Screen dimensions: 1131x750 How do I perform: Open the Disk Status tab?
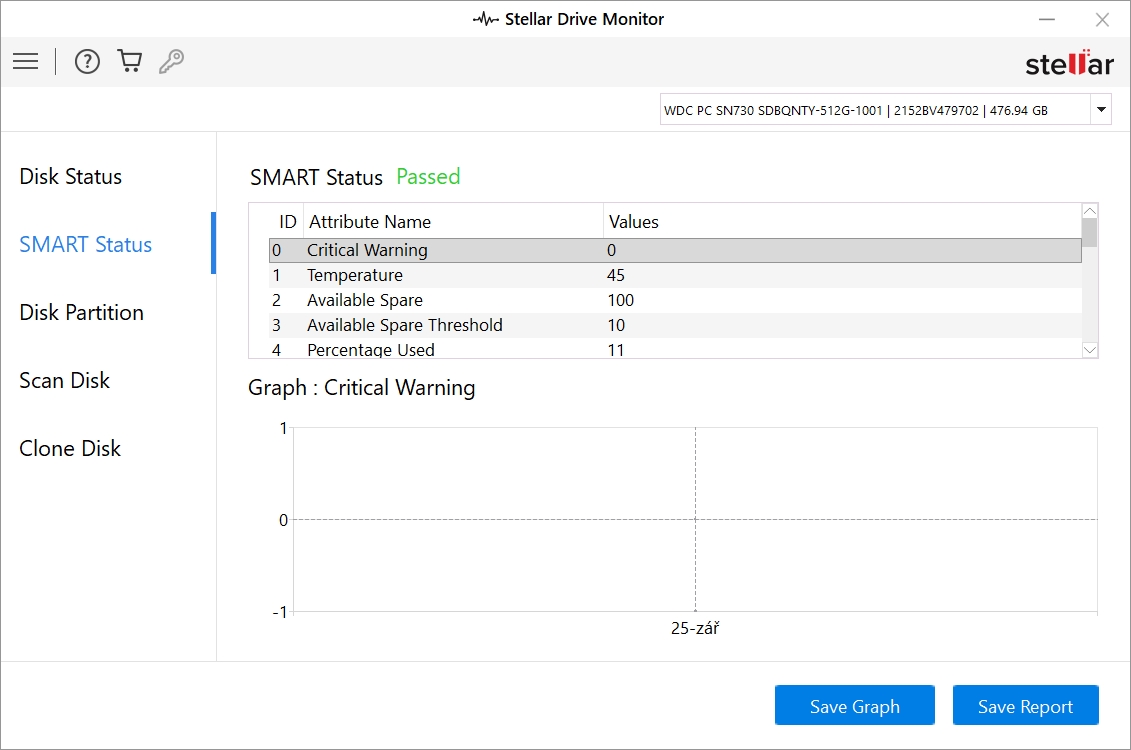click(71, 177)
